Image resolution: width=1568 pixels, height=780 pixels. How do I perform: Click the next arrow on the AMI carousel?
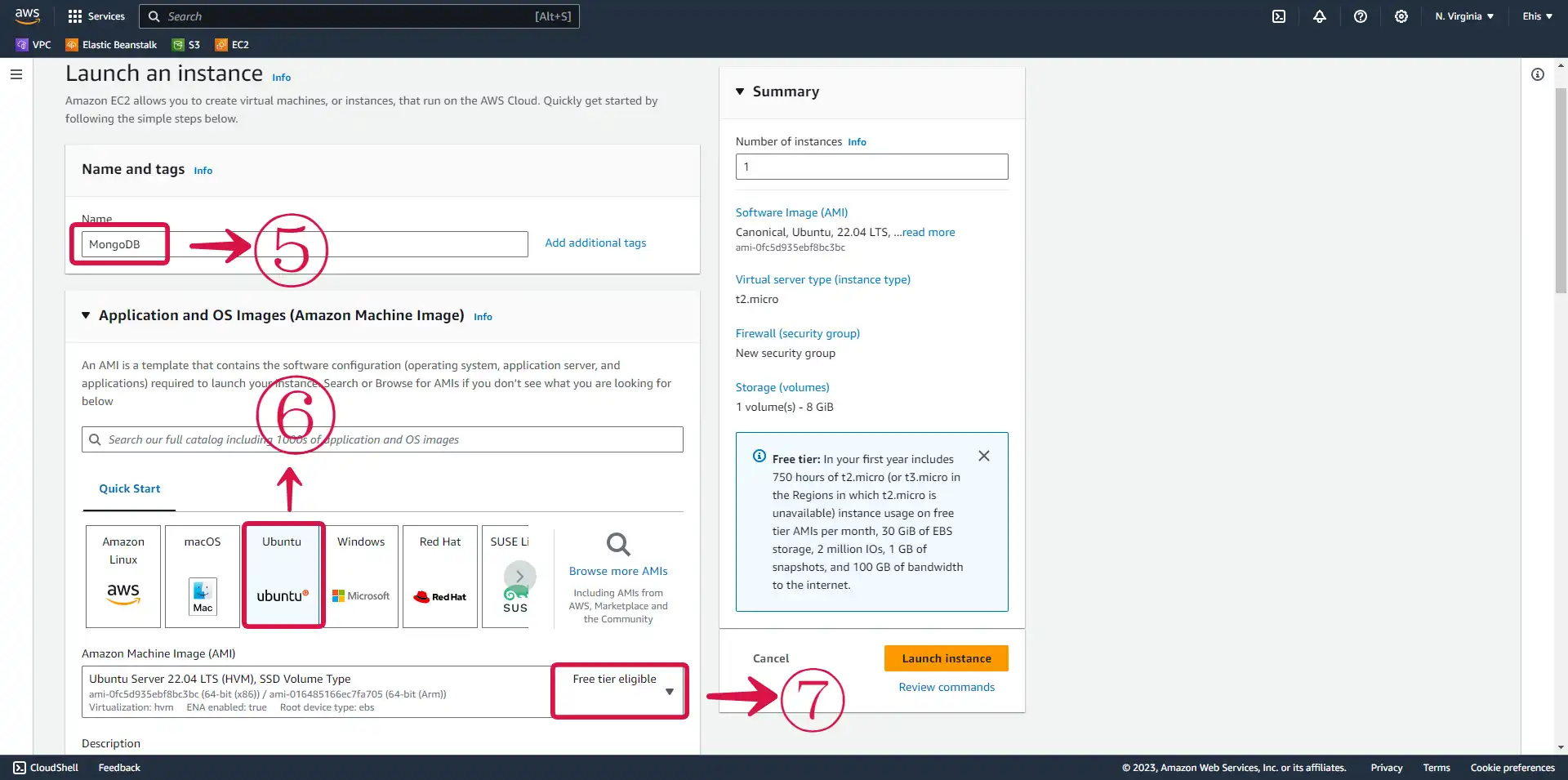click(x=520, y=577)
